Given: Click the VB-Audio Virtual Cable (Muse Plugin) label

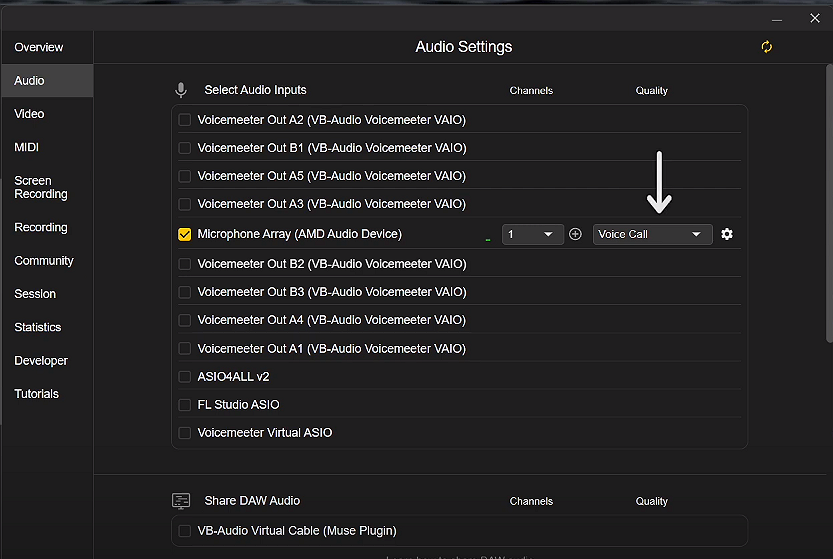Looking at the screenshot, I should click(x=297, y=531).
